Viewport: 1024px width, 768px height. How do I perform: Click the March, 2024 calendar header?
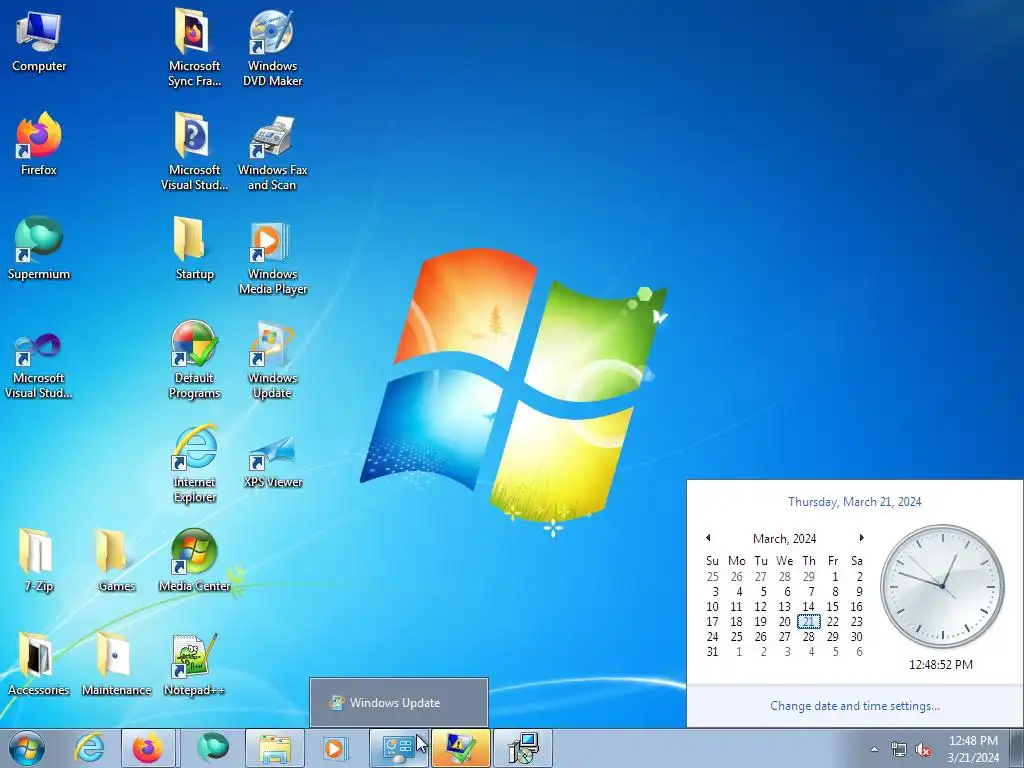point(784,539)
